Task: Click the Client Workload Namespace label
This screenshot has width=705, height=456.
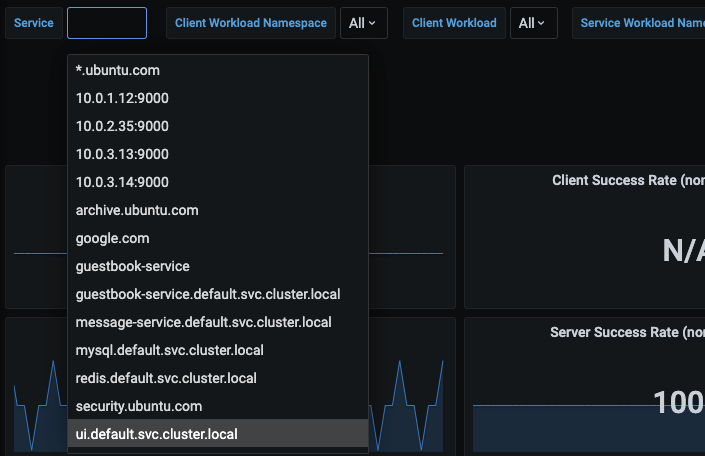Action: point(251,23)
